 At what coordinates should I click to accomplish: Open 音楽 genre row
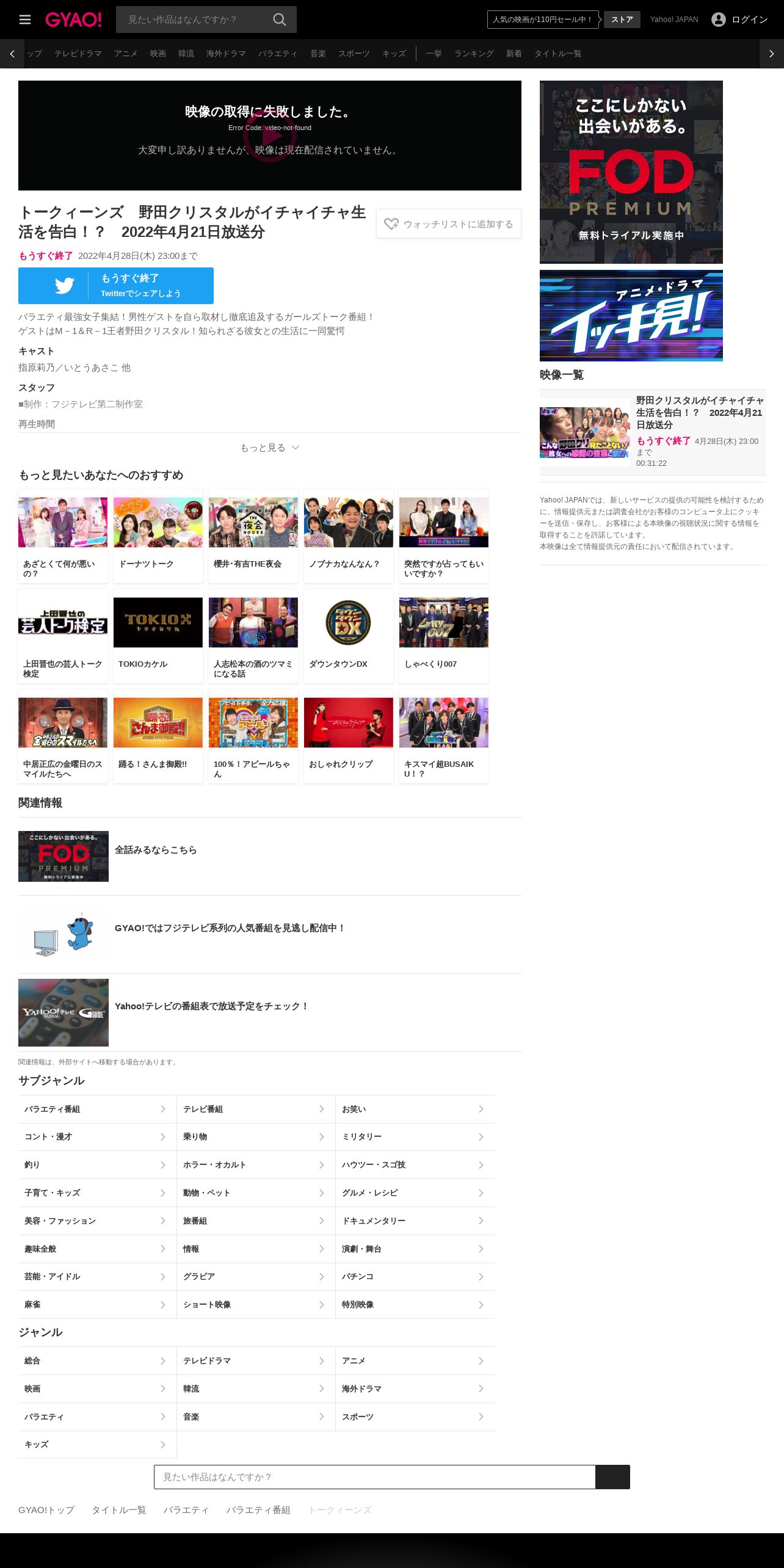pos(256,1417)
